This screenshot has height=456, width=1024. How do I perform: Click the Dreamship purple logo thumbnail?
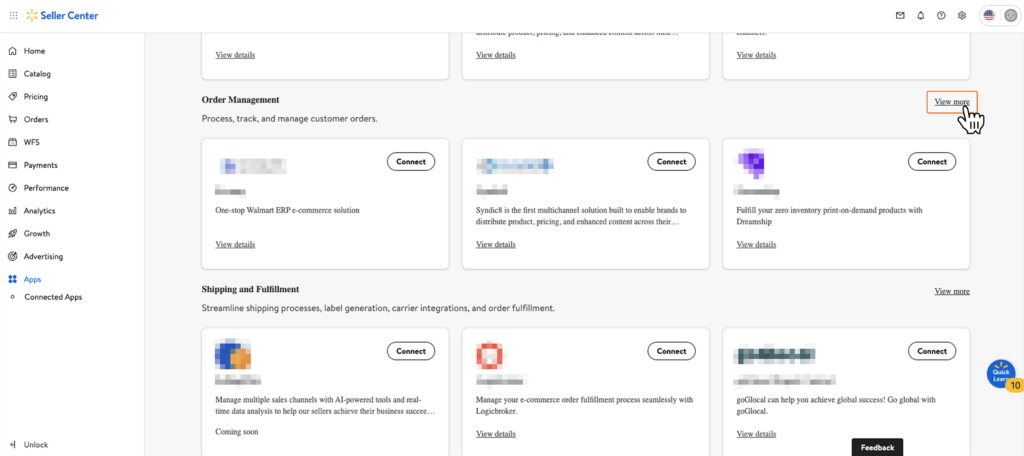[750, 164]
